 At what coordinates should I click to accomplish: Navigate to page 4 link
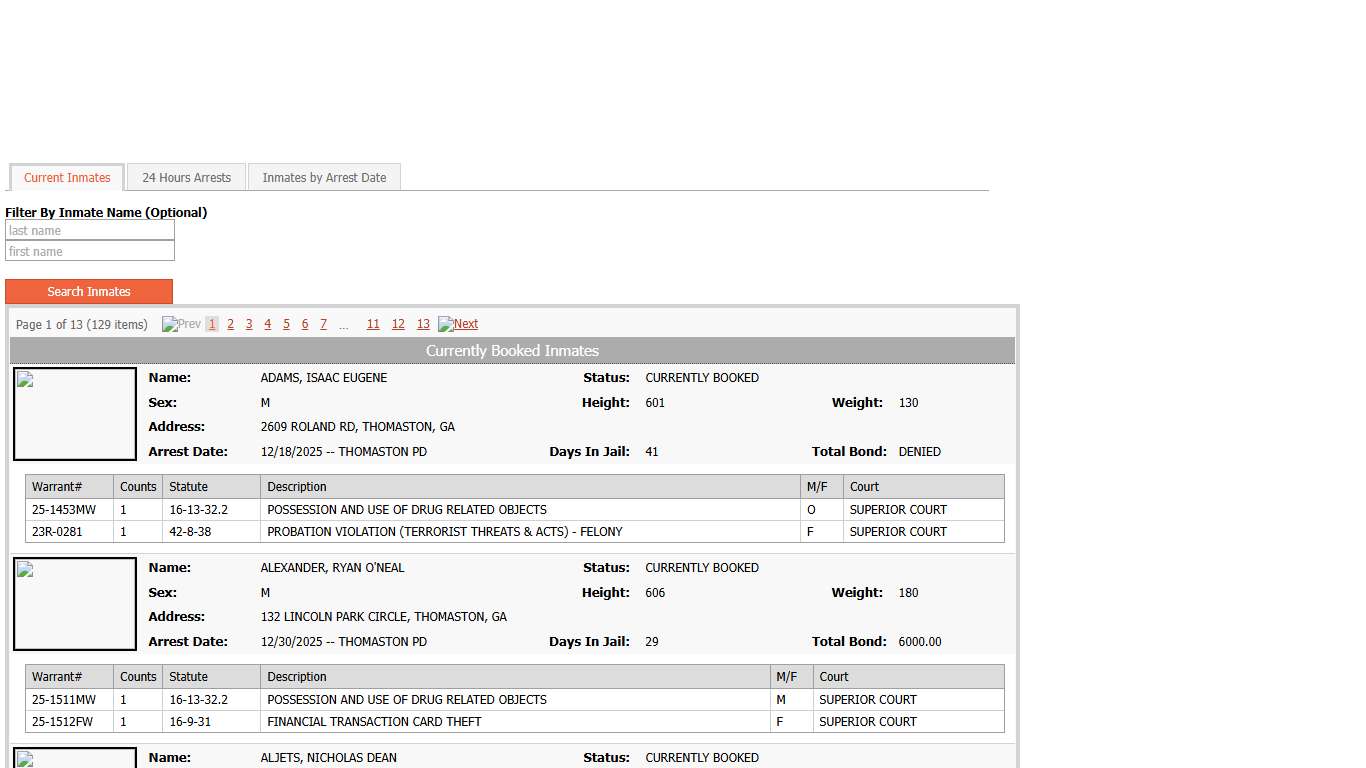(267, 324)
